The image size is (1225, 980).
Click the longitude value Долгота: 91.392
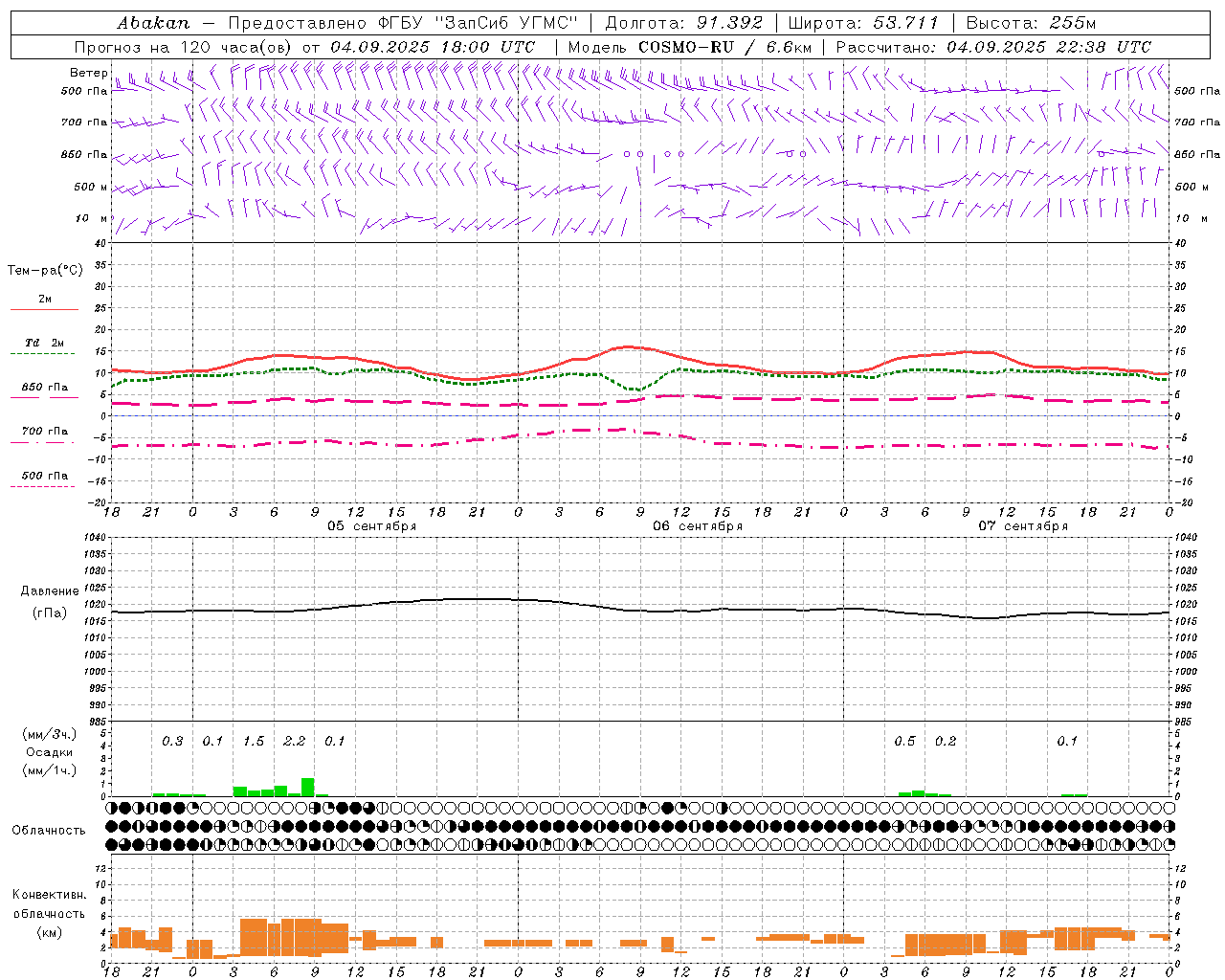click(x=684, y=23)
